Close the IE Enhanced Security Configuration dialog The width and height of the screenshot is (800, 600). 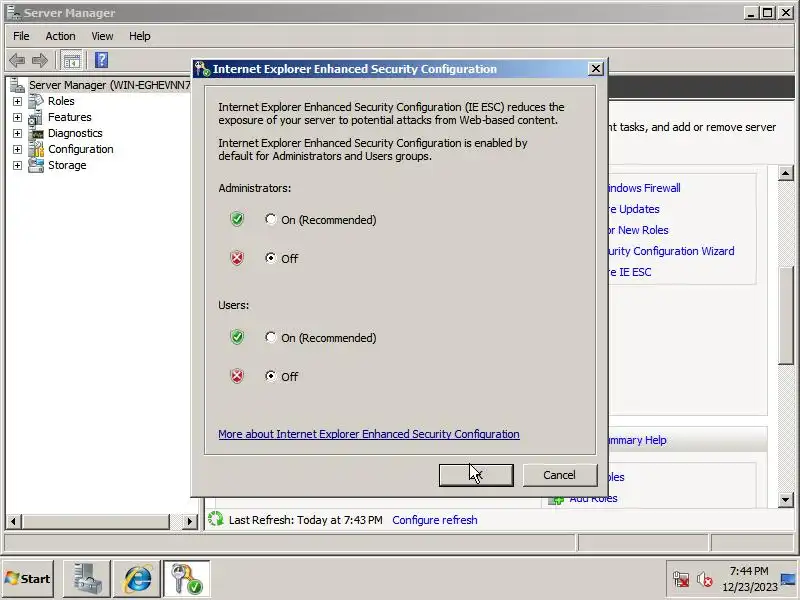pos(595,68)
